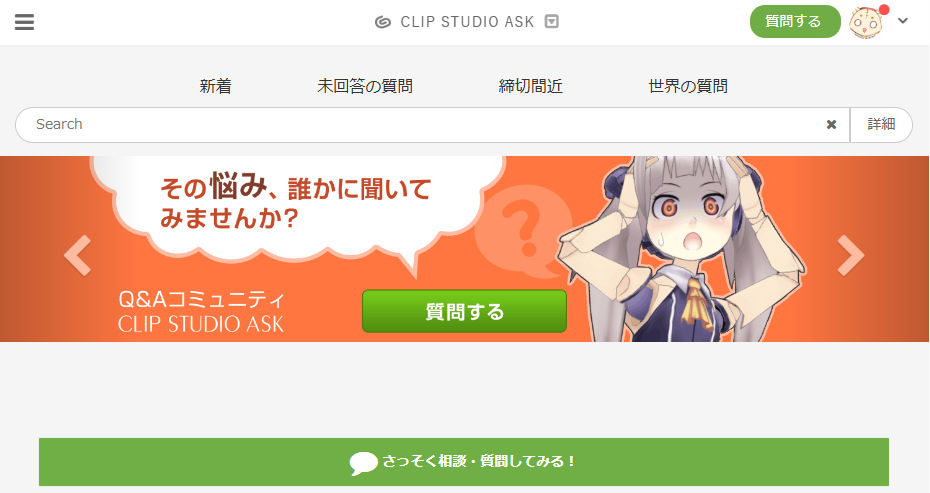The image size is (930, 493).
Task: Open the user avatar profile icon
Action: coord(866,23)
